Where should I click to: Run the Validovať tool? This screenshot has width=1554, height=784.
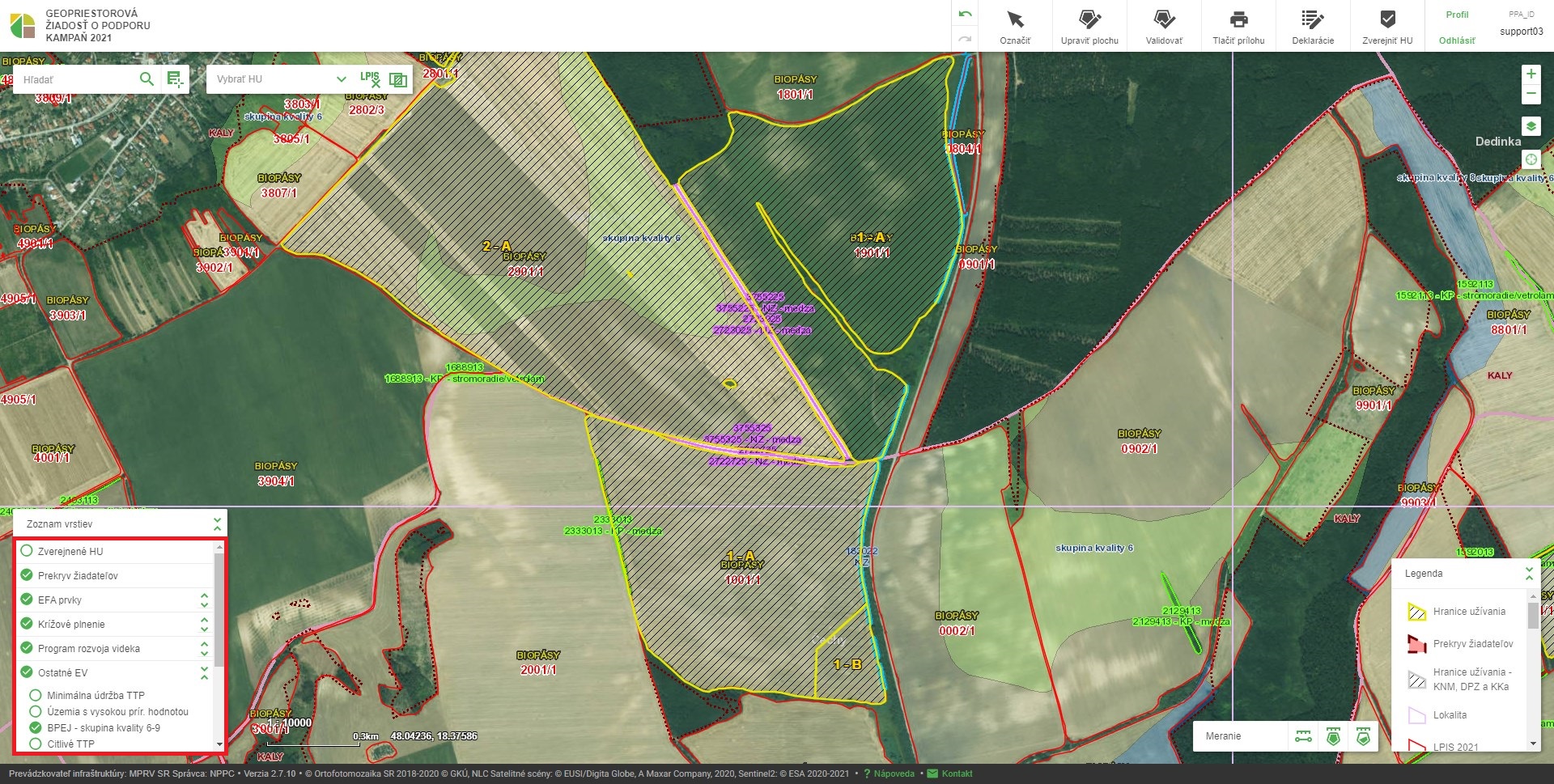(1164, 26)
